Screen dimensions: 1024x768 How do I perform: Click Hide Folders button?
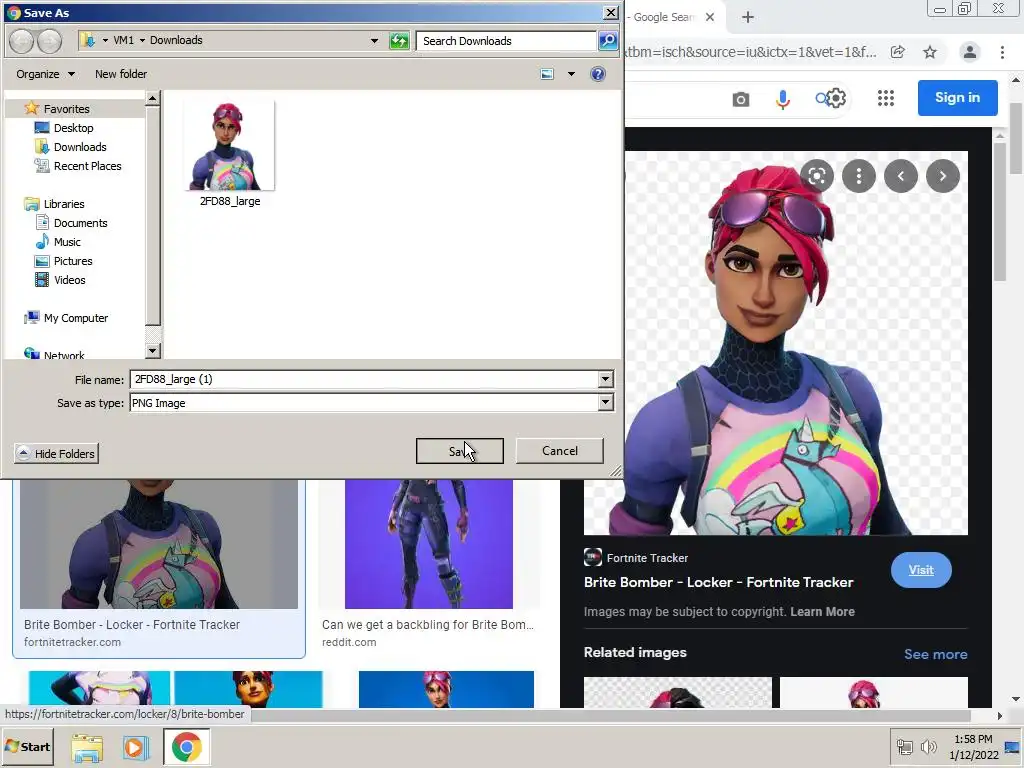(x=56, y=454)
